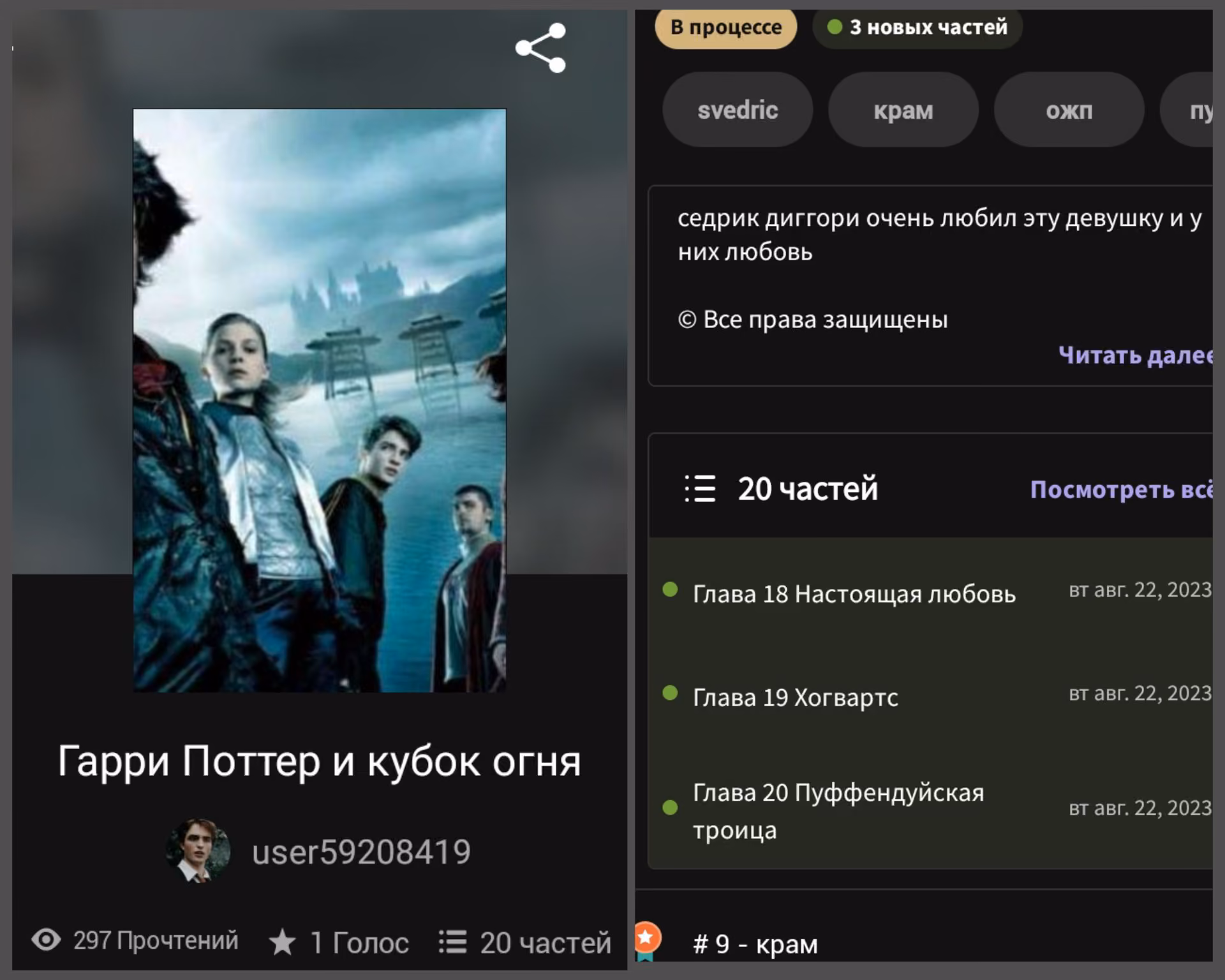
Task: Open the svedric tag
Action: pyautogui.click(x=738, y=110)
